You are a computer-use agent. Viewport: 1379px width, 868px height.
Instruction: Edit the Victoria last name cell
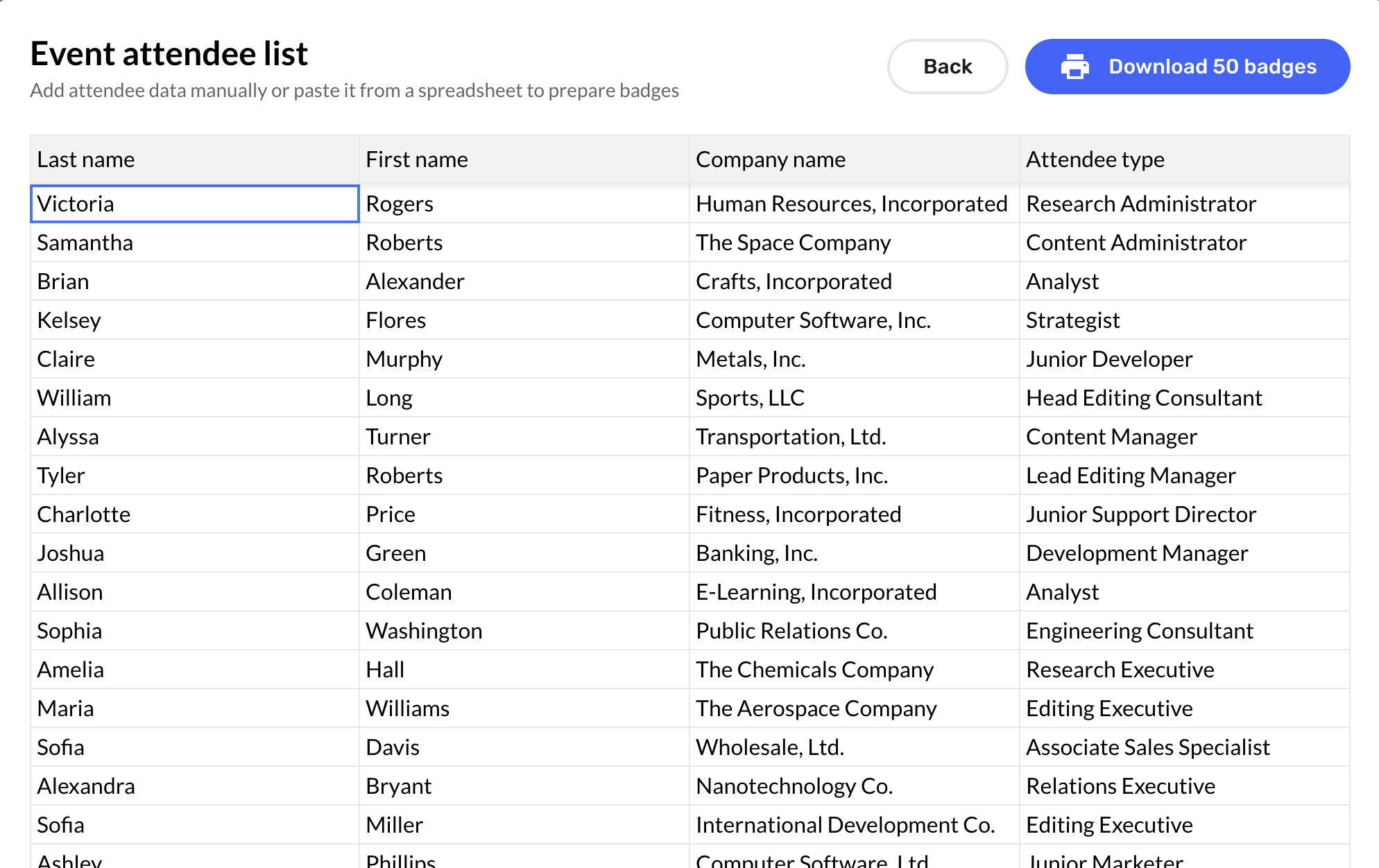point(194,204)
